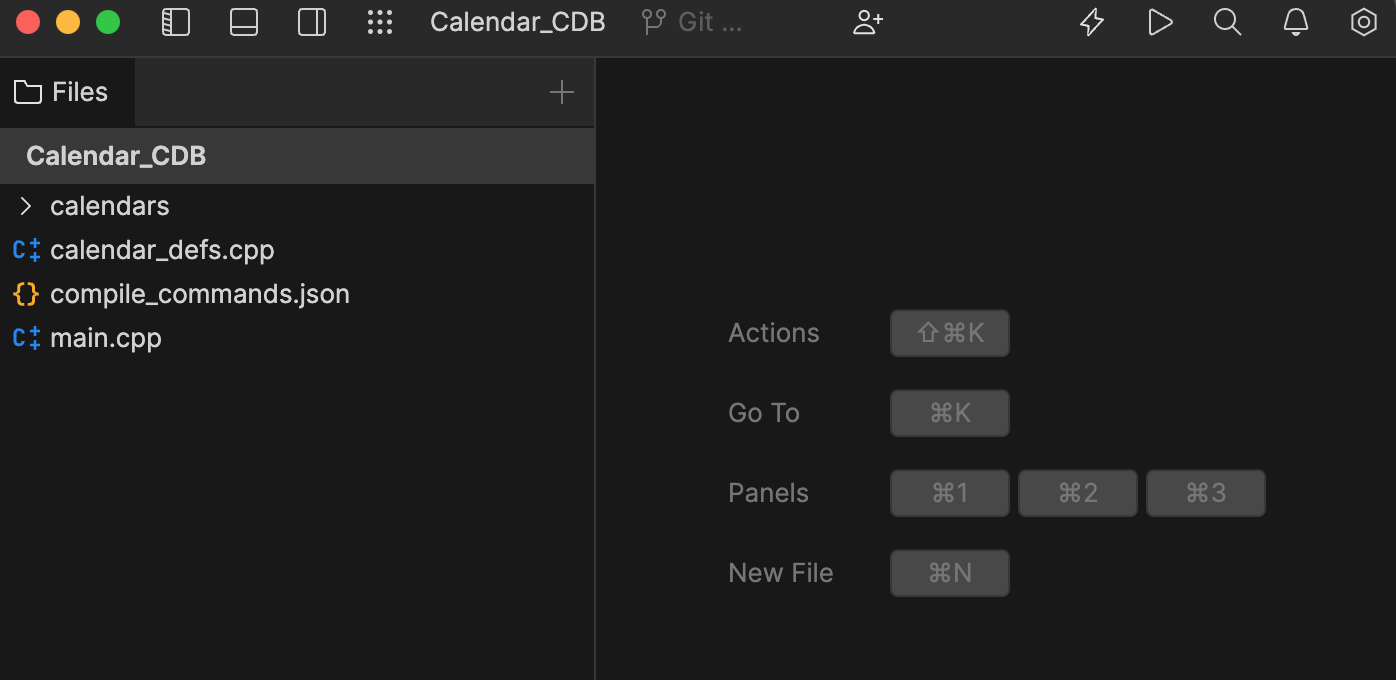Open the Git branch selector

click(x=691, y=21)
